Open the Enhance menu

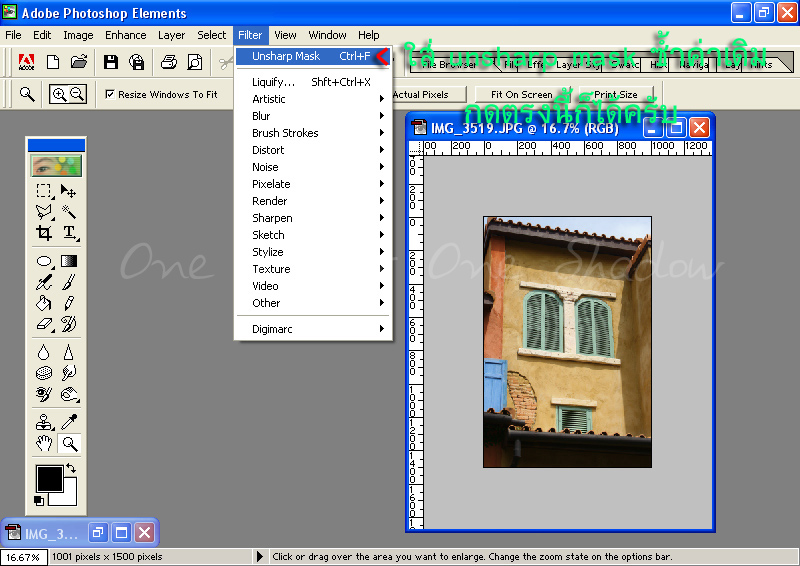[x=126, y=35]
